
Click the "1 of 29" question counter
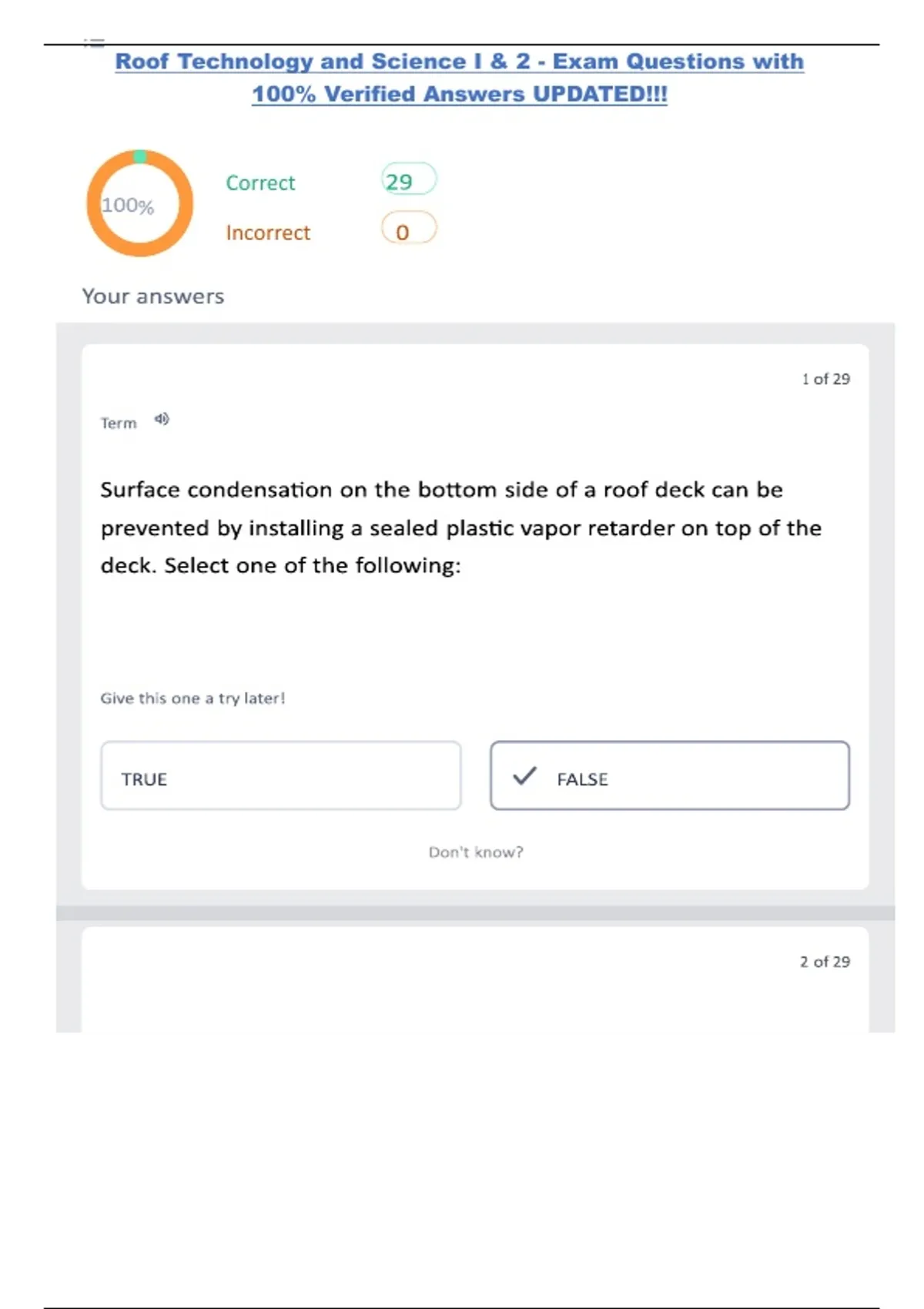click(825, 379)
